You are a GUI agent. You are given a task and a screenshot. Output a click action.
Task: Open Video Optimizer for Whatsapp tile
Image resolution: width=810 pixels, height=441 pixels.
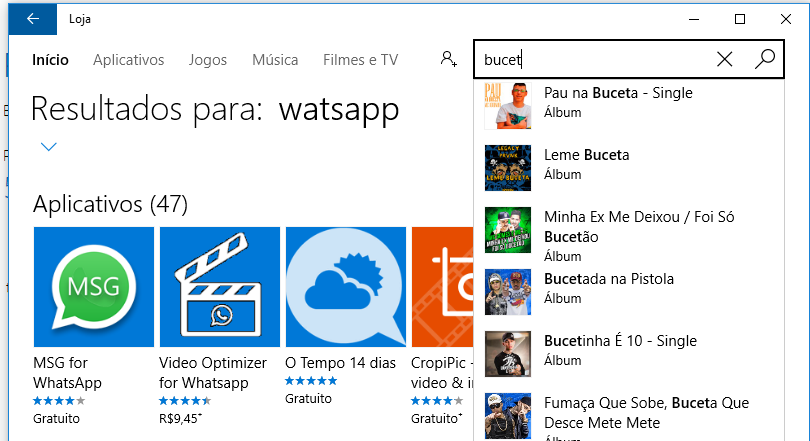[x=219, y=287]
